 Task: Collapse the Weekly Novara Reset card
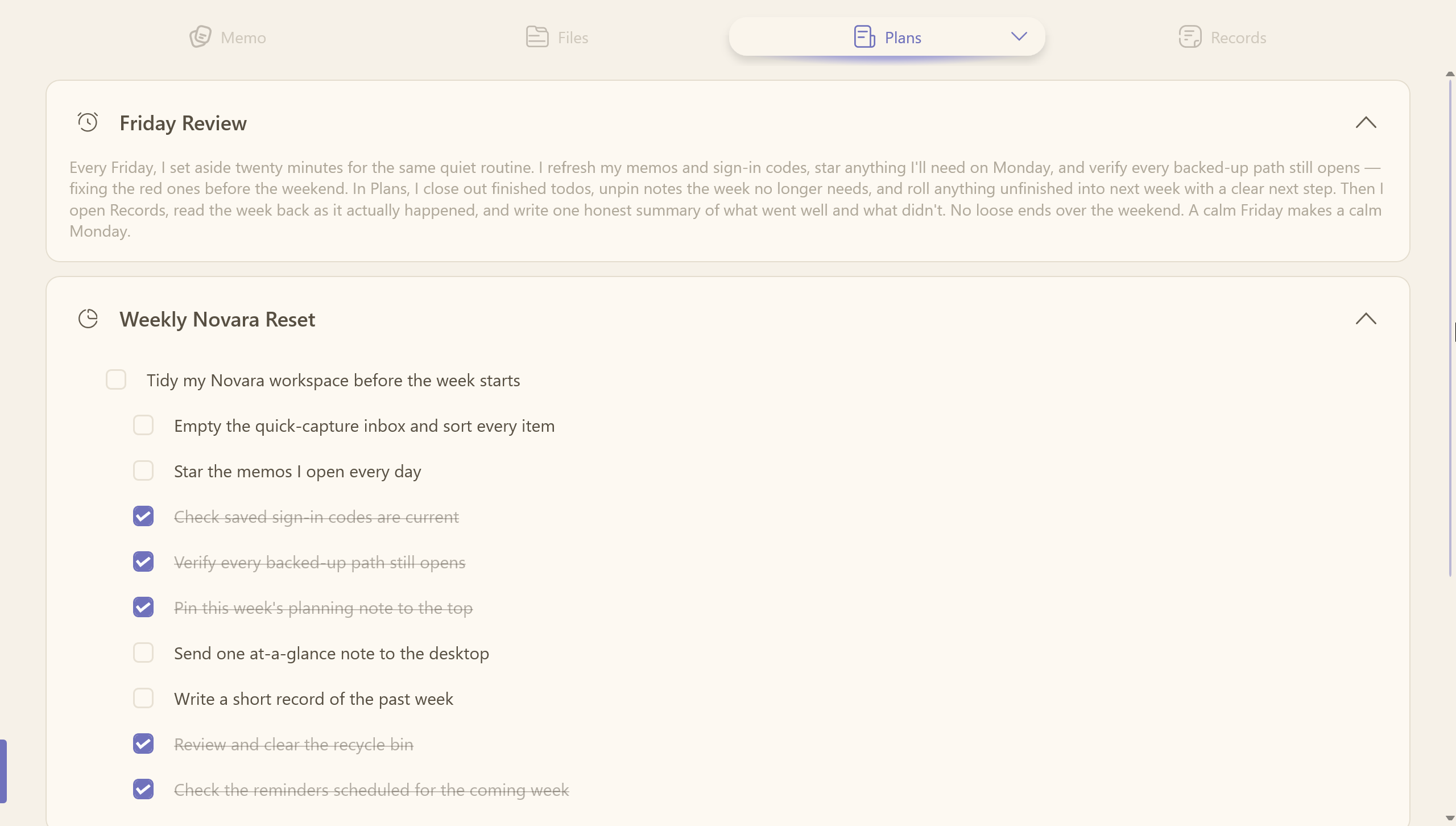pos(1366,319)
